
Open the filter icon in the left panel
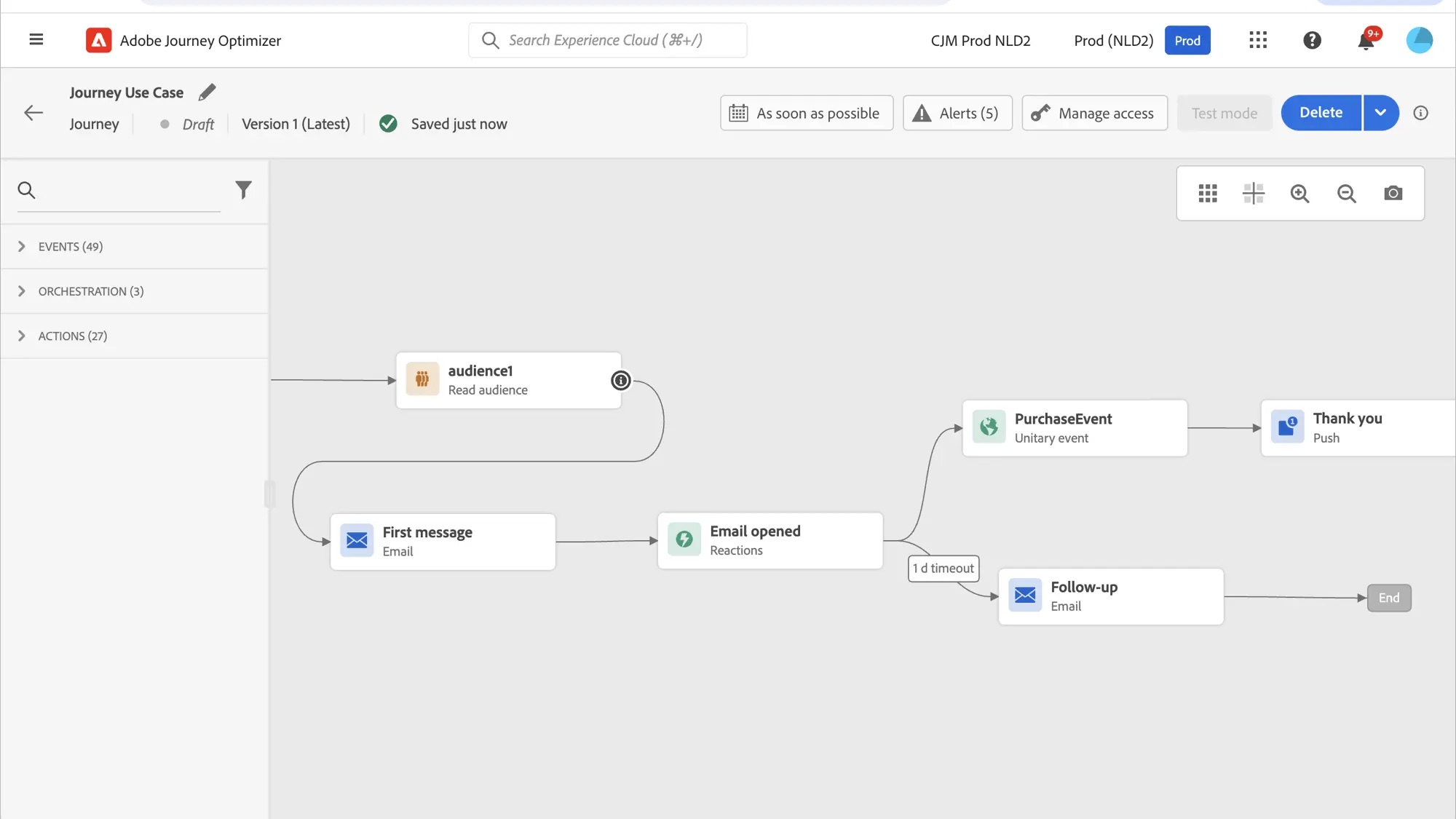click(x=243, y=189)
